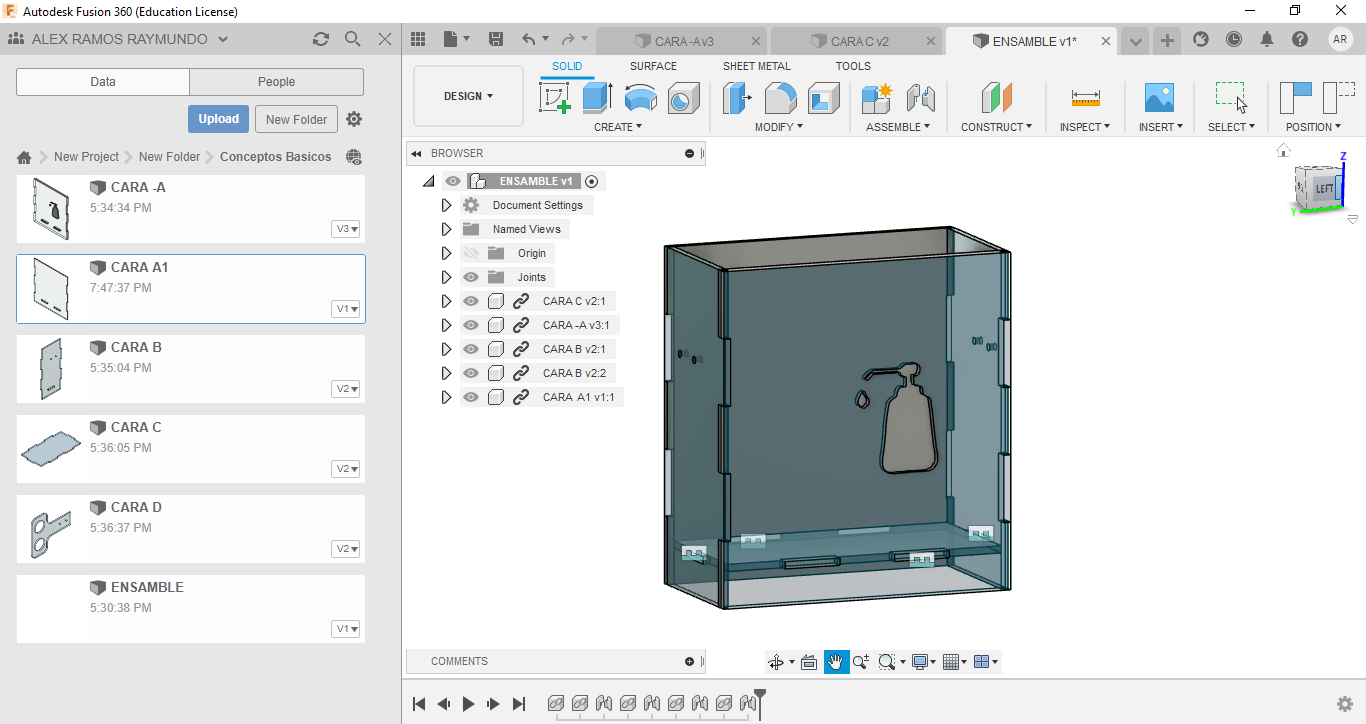Open the Job Status clock icon
Image resolution: width=1366 pixels, height=724 pixels.
click(x=1234, y=39)
